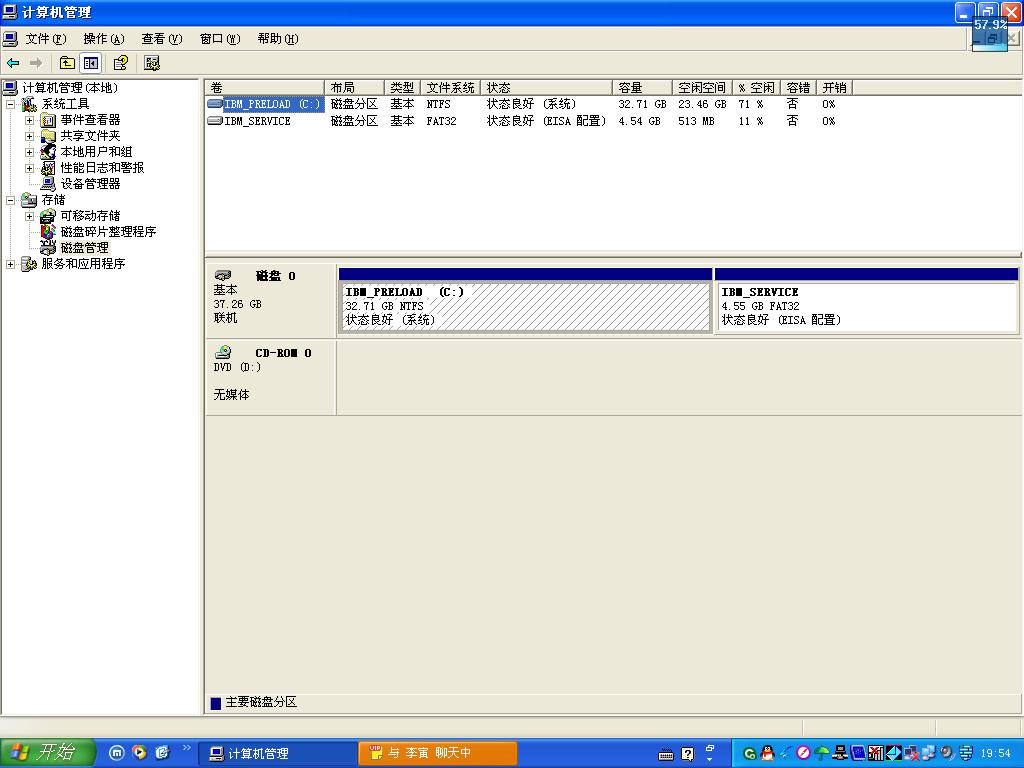Screen dimensions: 1024x768
Task: Click the blue 主要磁盘分区 legend swatch
Action: coord(216,703)
